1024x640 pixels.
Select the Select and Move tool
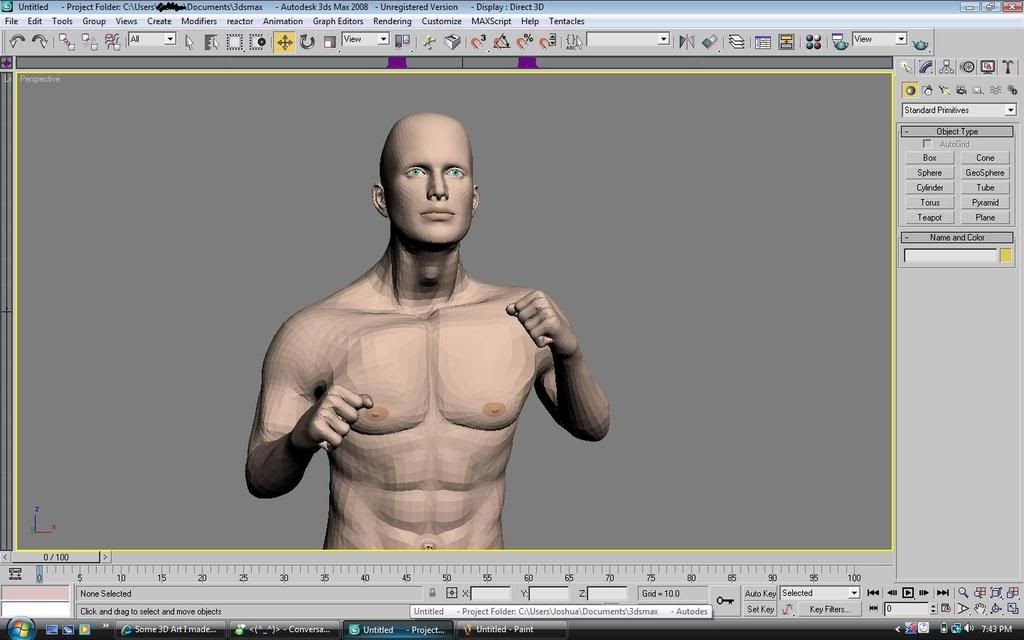pos(285,41)
